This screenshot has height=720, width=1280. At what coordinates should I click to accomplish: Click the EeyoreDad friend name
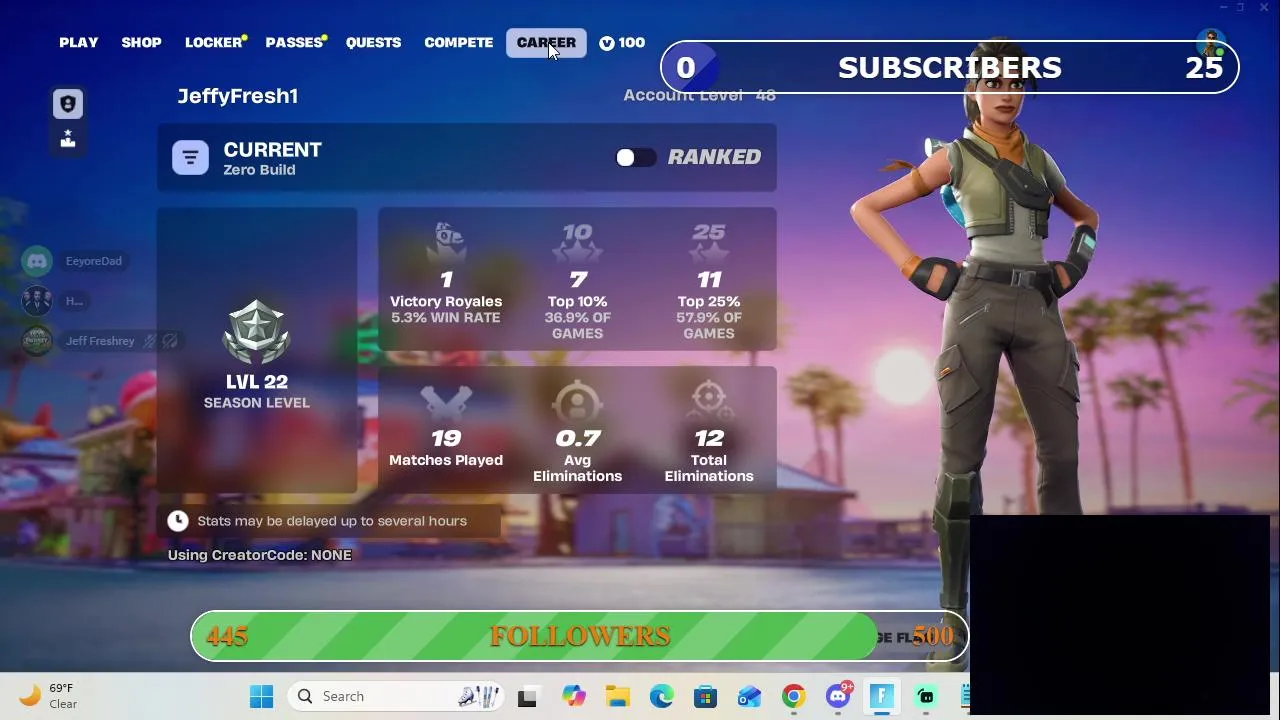point(94,261)
